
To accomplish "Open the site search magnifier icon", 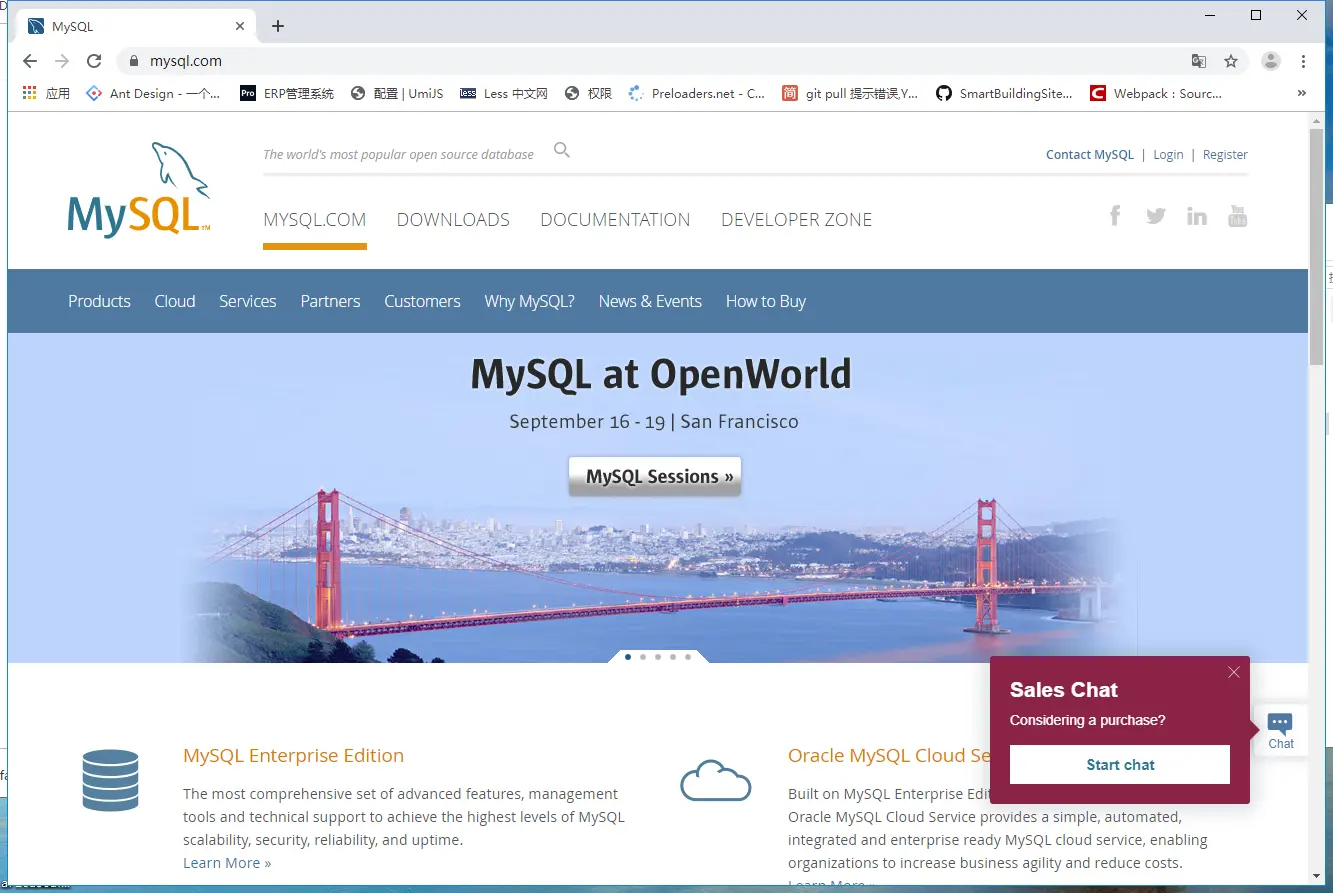I will coord(562,150).
